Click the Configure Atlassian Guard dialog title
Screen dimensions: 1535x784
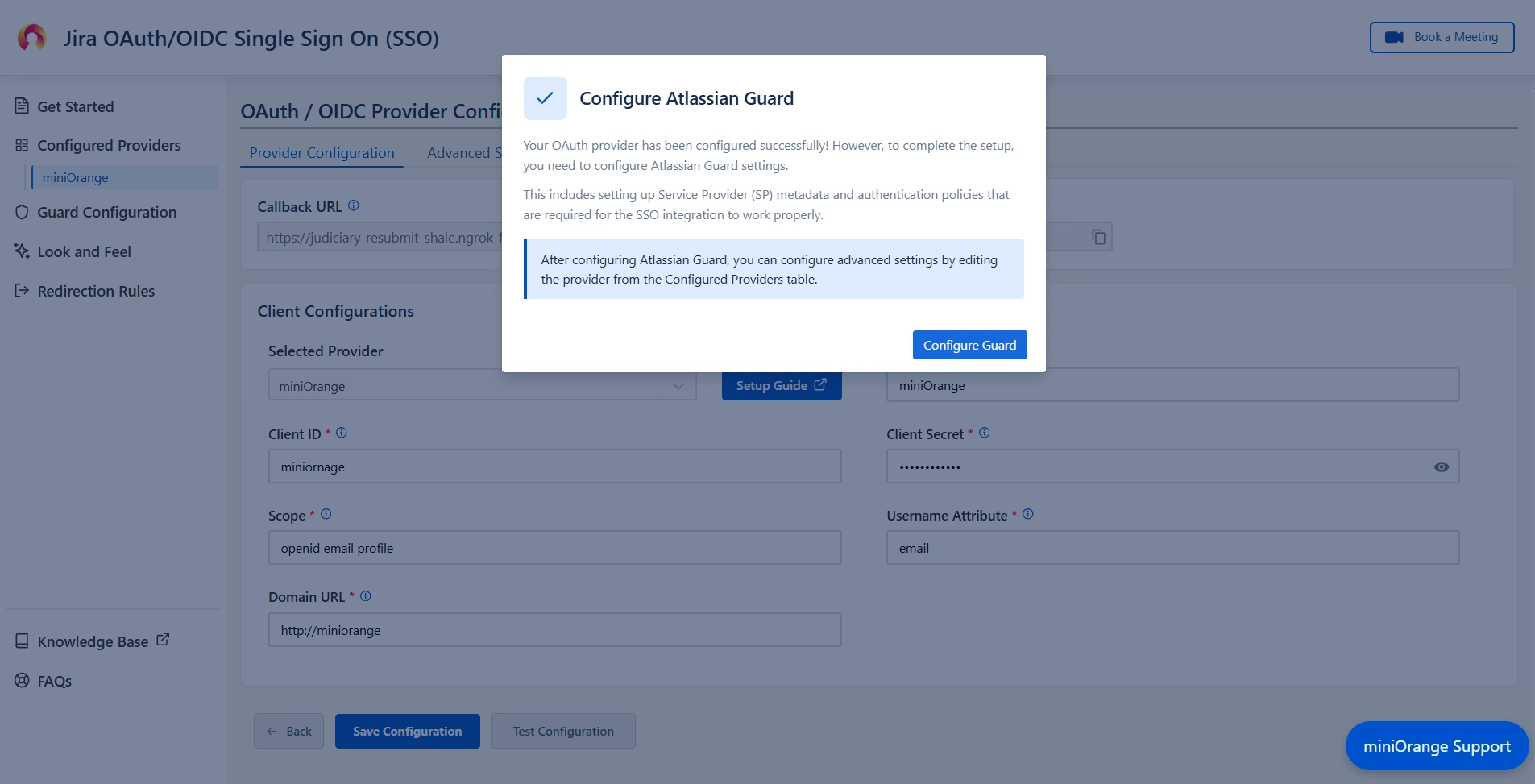pyautogui.click(x=687, y=98)
